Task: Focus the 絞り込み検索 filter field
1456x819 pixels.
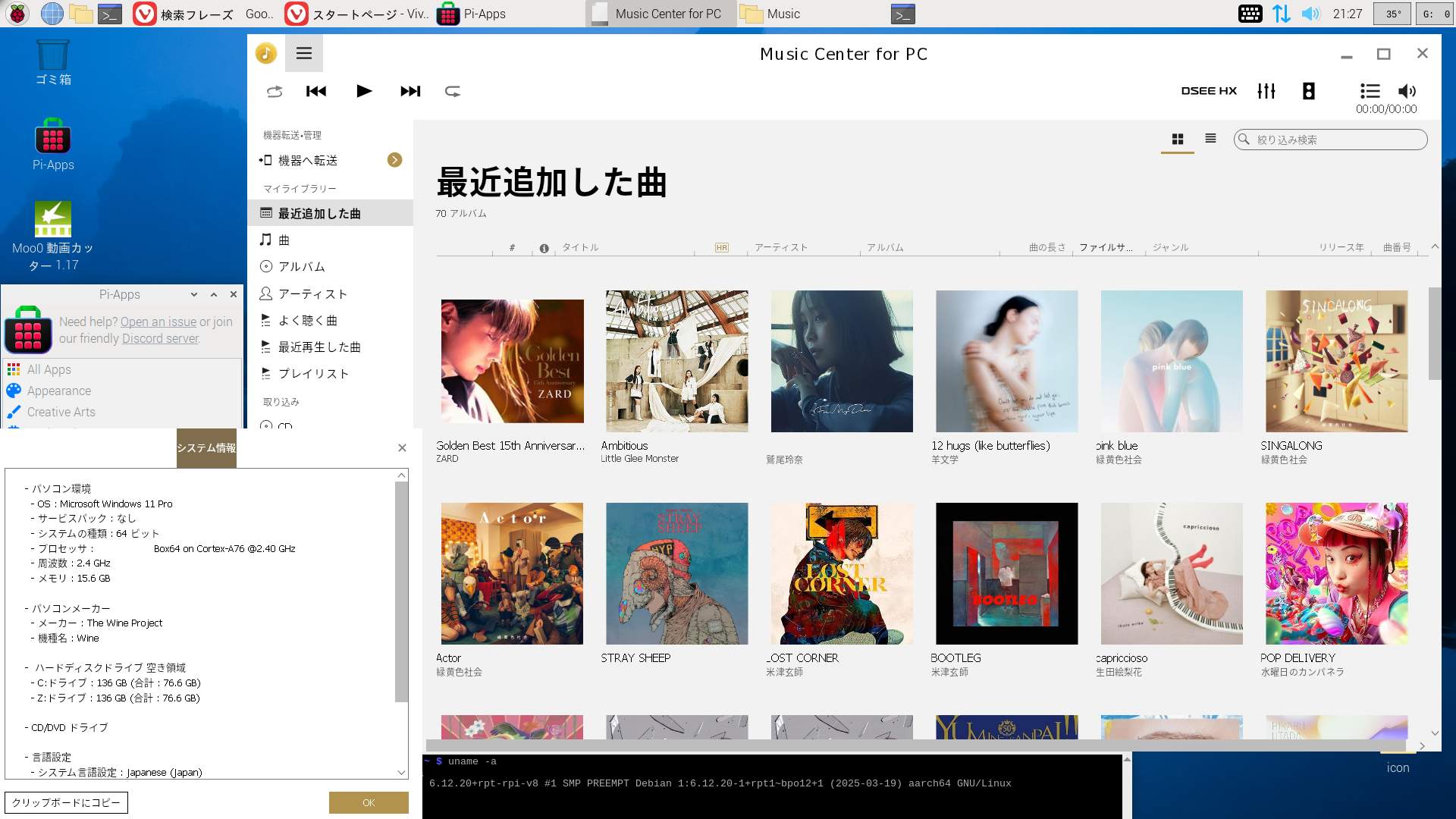Action: (x=1330, y=140)
